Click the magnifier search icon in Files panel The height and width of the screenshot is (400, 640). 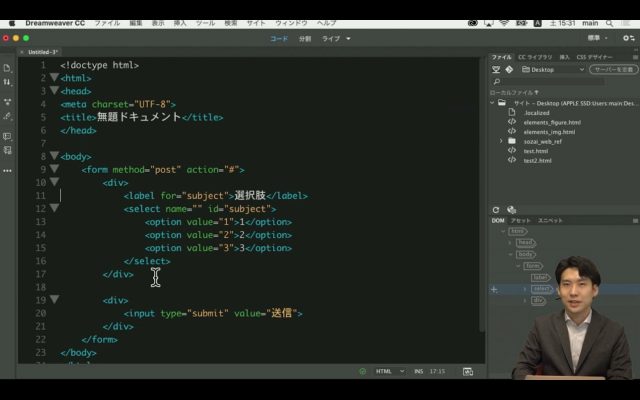(496, 82)
